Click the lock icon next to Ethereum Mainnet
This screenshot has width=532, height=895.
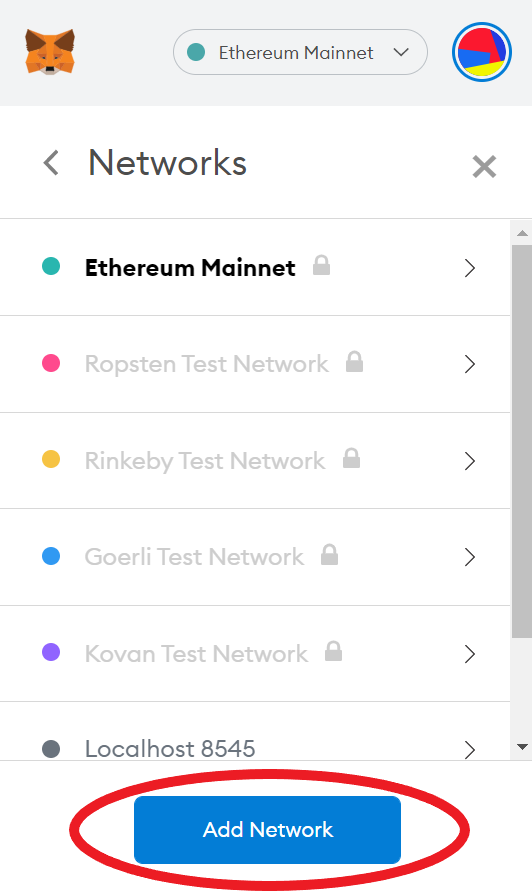tap(321, 265)
